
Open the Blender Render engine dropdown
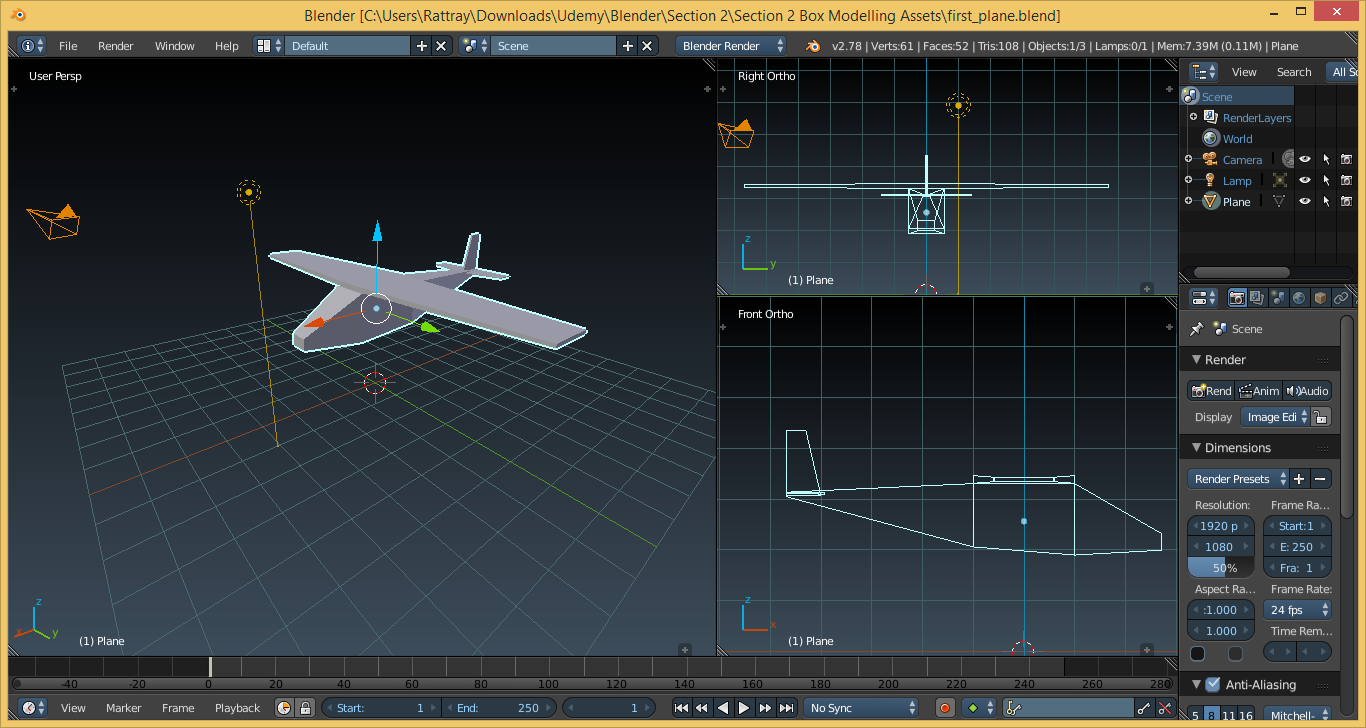coord(731,46)
